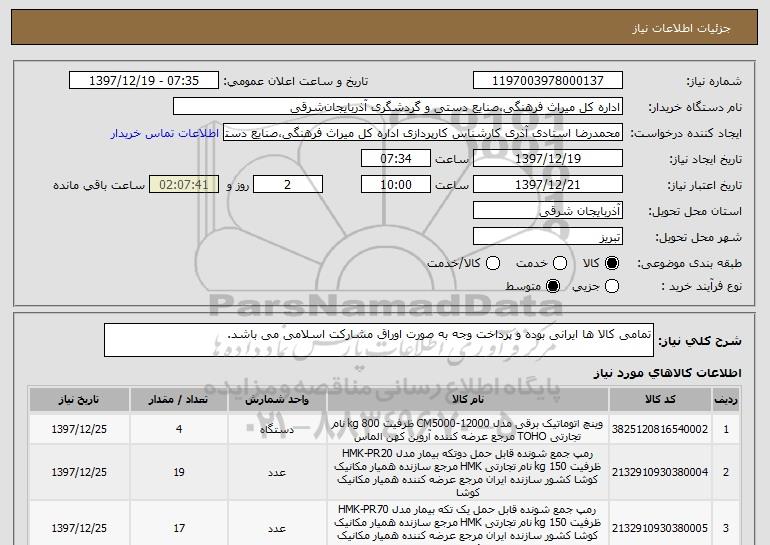Select product code 2132910930380005
Screen dimensions: 770x545
[660, 528]
